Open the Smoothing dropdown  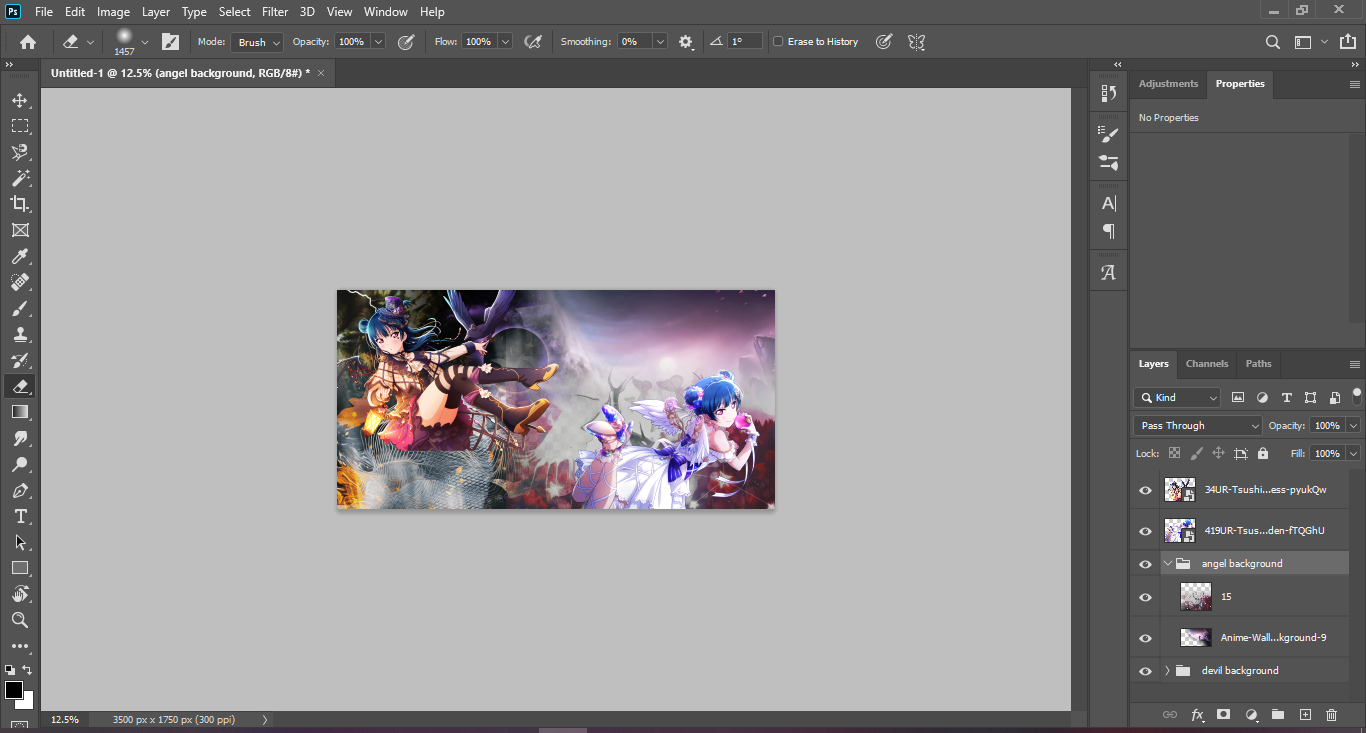tap(660, 42)
